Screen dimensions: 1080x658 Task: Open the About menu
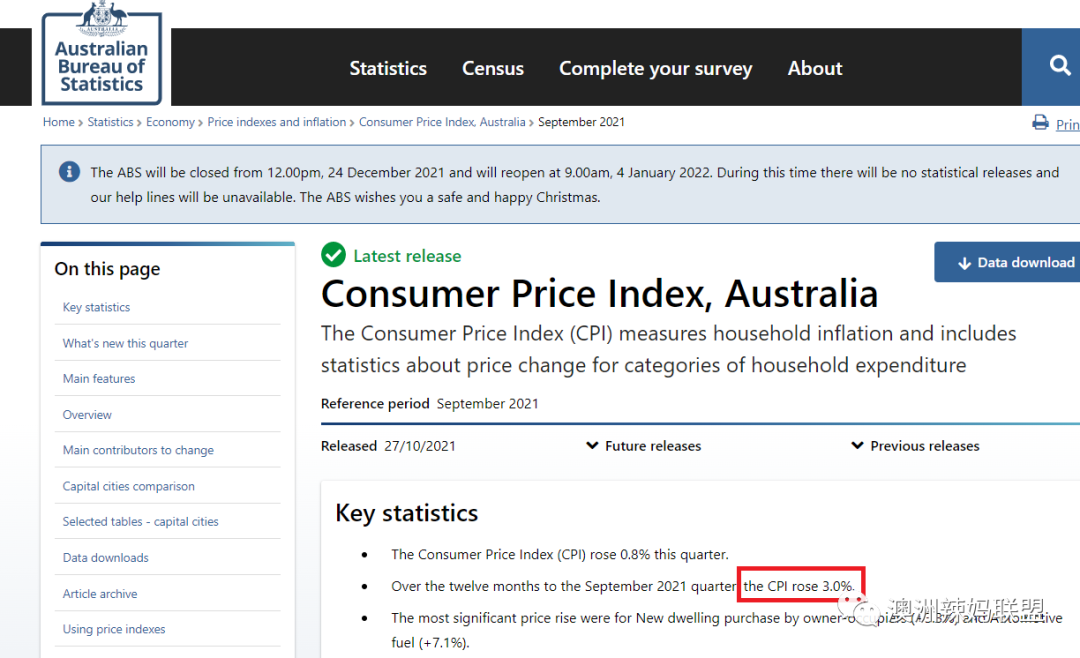click(x=815, y=68)
